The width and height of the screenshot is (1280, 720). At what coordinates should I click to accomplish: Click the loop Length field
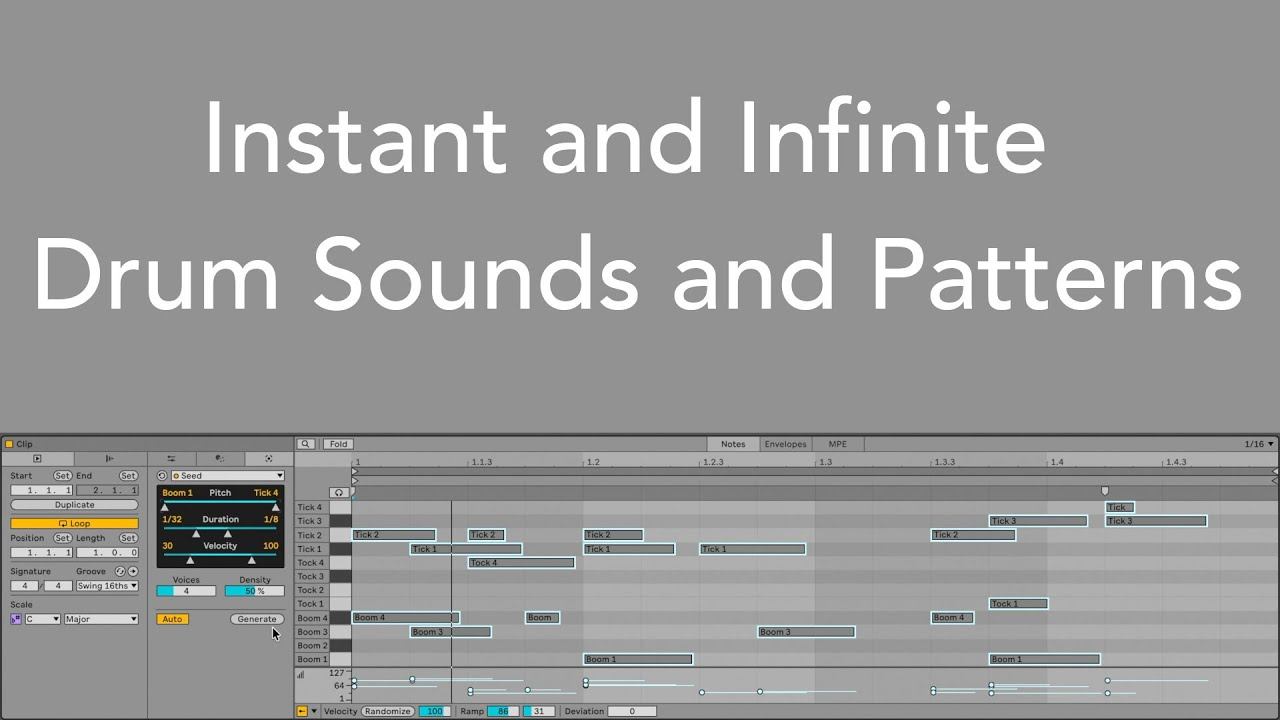[x=107, y=553]
